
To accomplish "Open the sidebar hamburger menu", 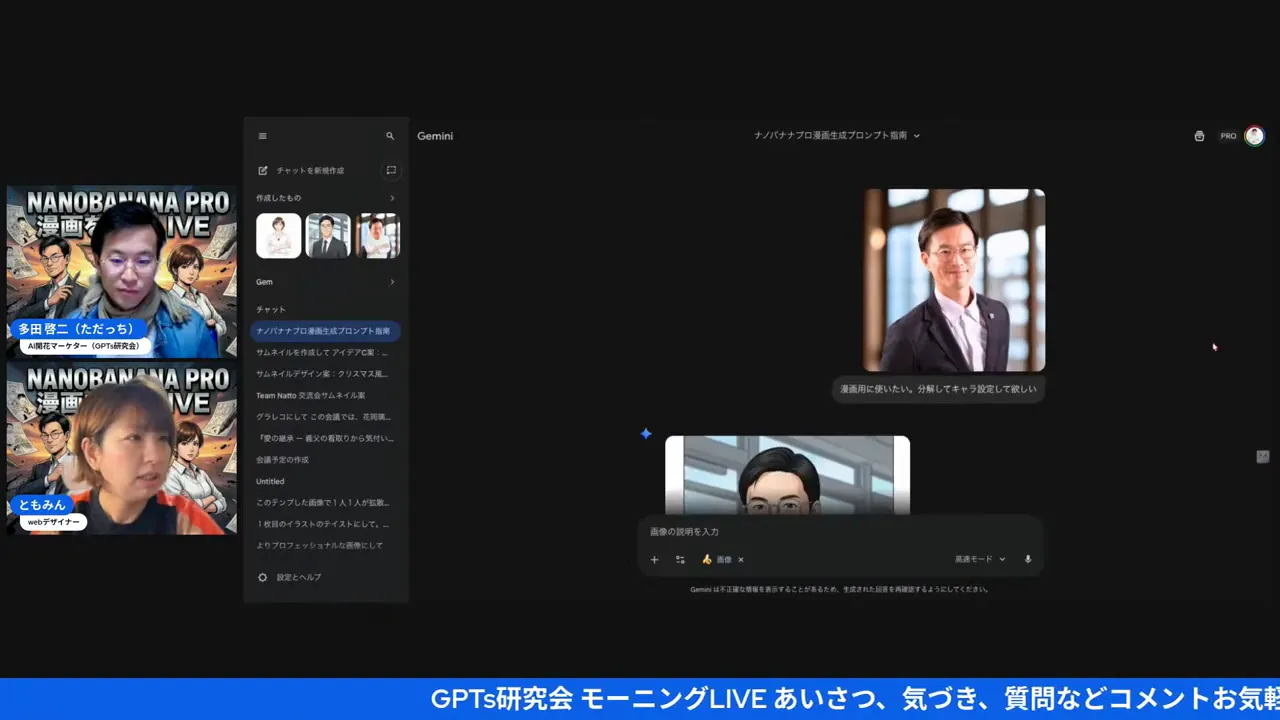I will (262, 135).
